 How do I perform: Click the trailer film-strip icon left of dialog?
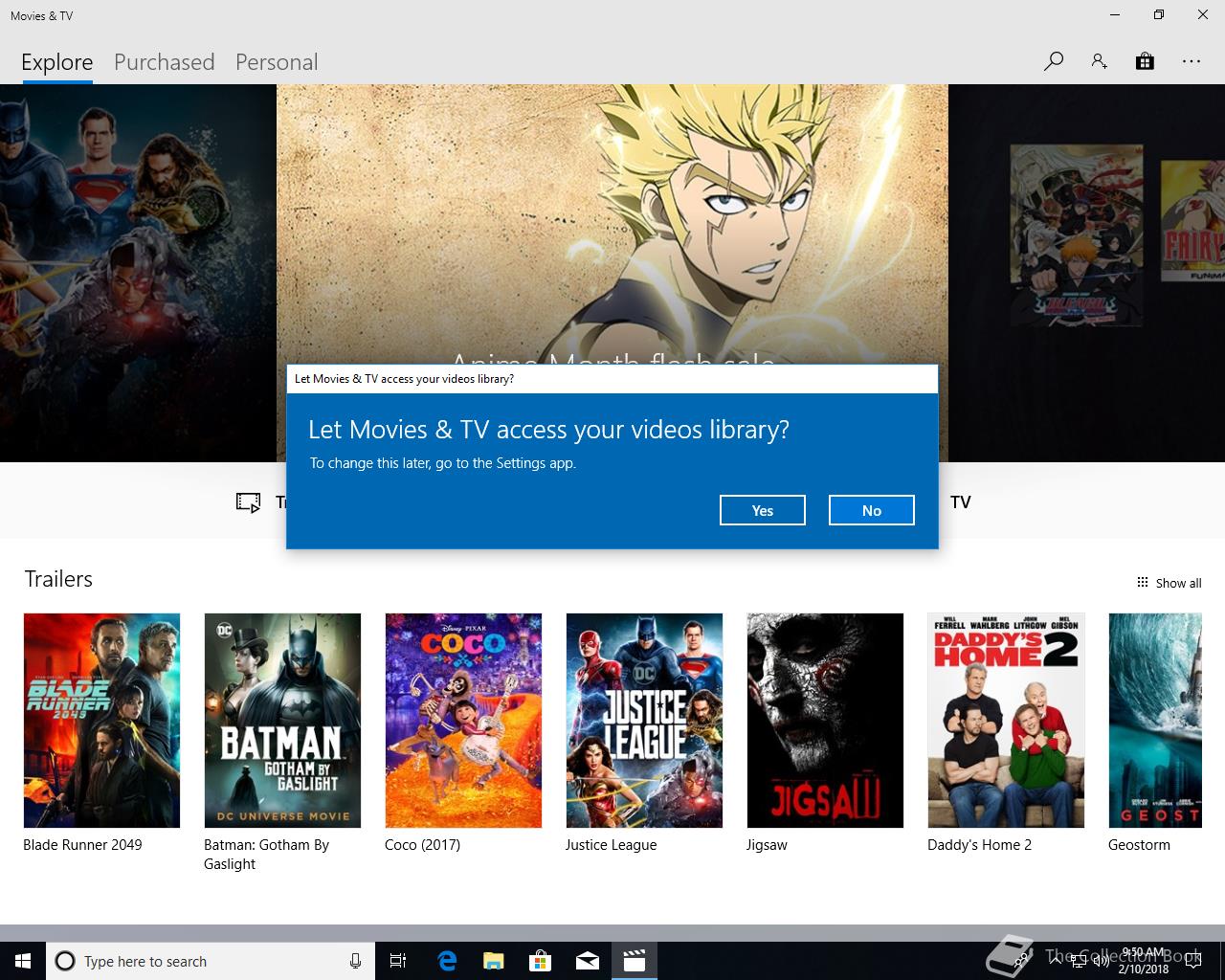(248, 502)
